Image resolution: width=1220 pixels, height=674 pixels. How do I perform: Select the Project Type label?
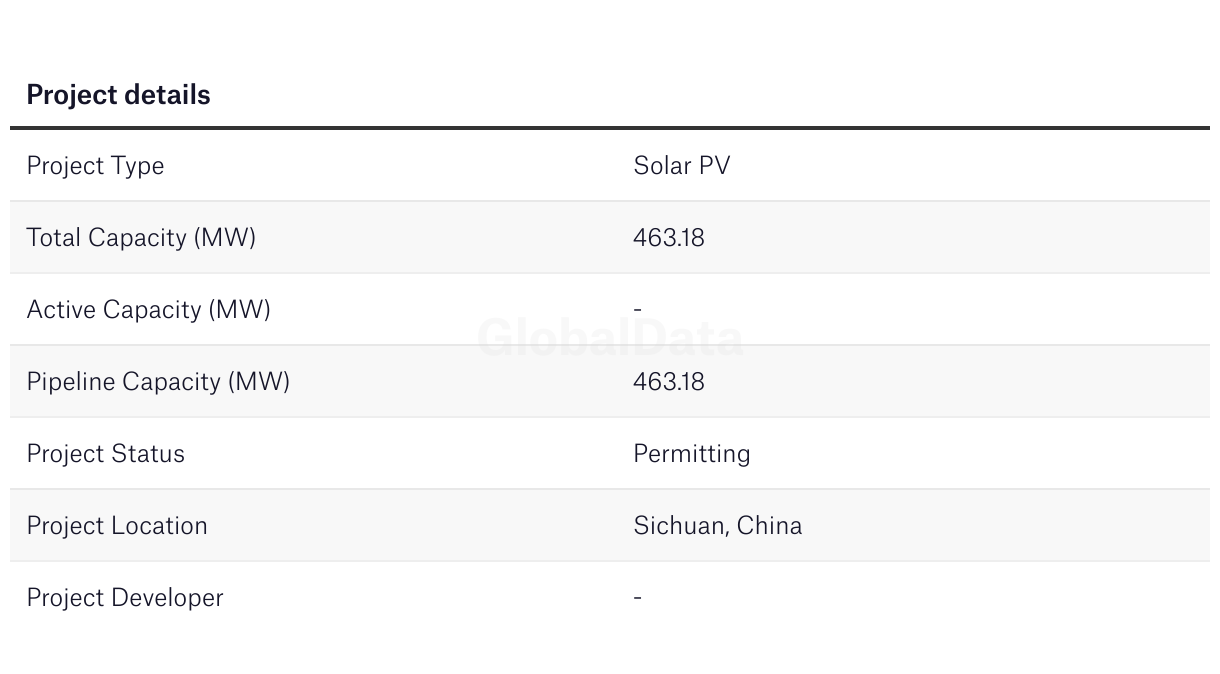95,166
